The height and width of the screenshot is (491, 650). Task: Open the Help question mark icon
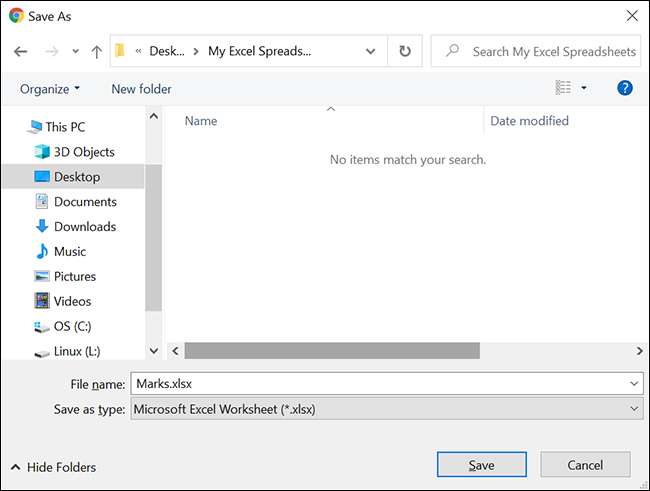pyautogui.click(x=625, y=88)
